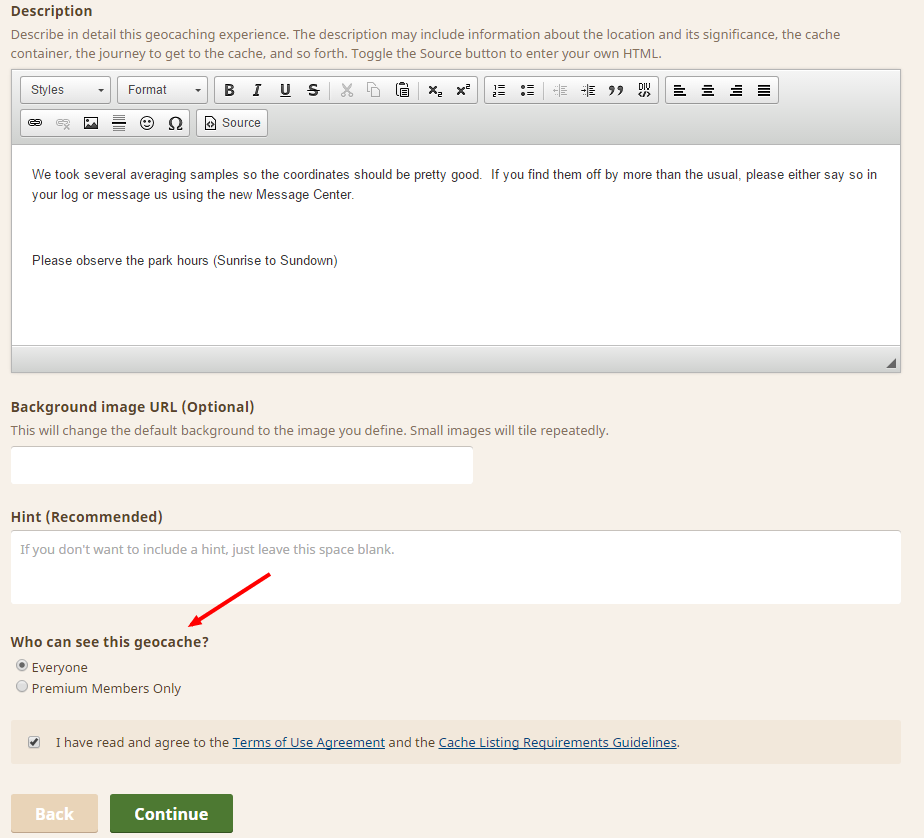Toggle bold formatting in editor toolbar

(229, 90)
